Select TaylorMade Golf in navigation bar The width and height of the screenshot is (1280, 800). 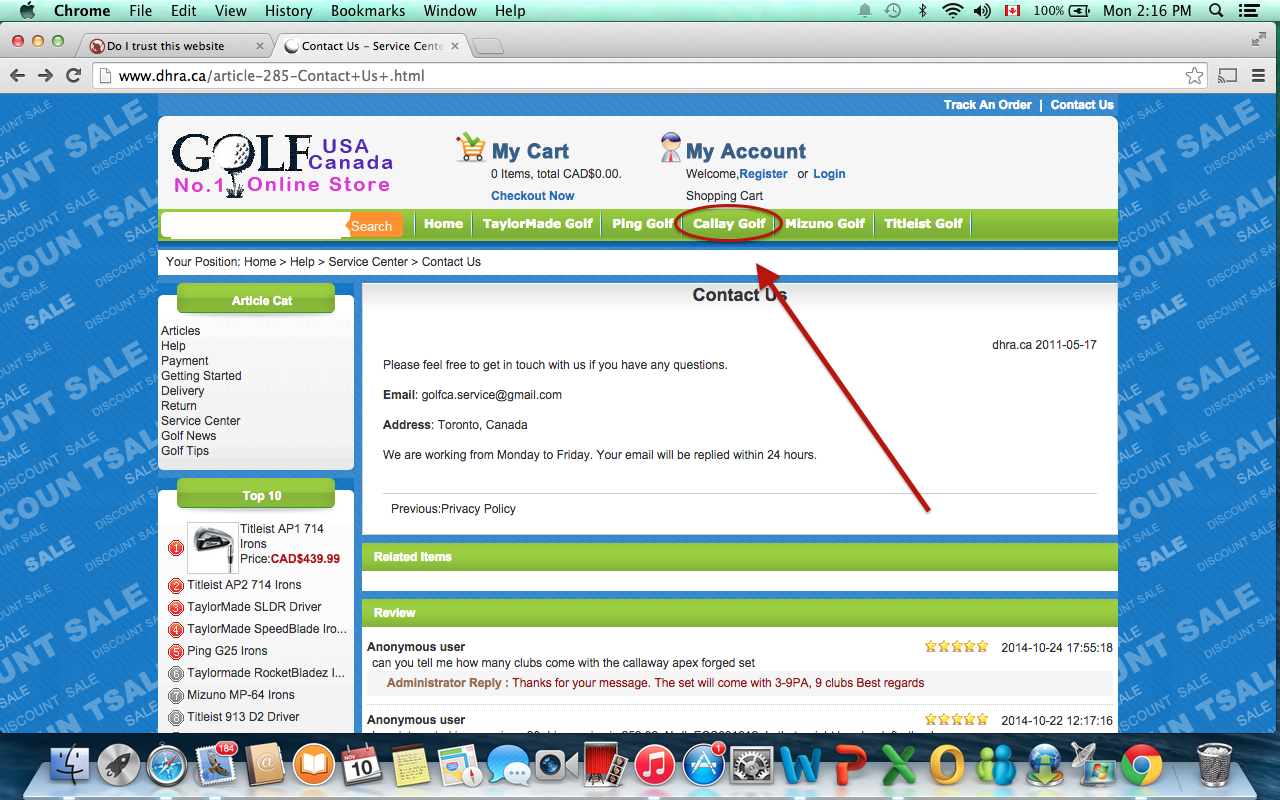pos(537,224)
